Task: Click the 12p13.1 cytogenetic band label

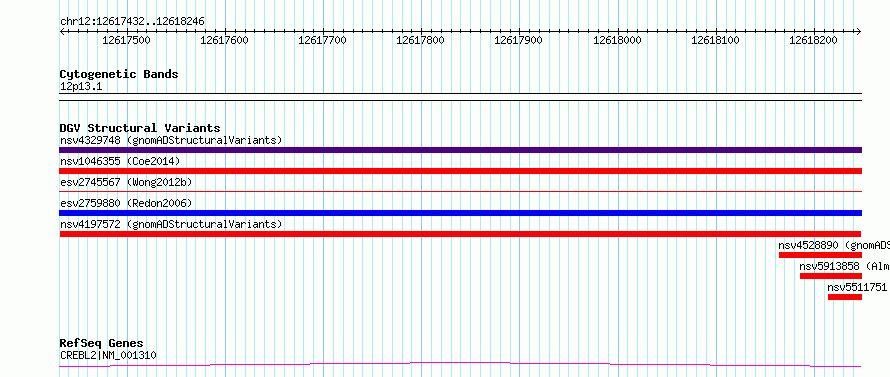Action: tap(81, 87)
